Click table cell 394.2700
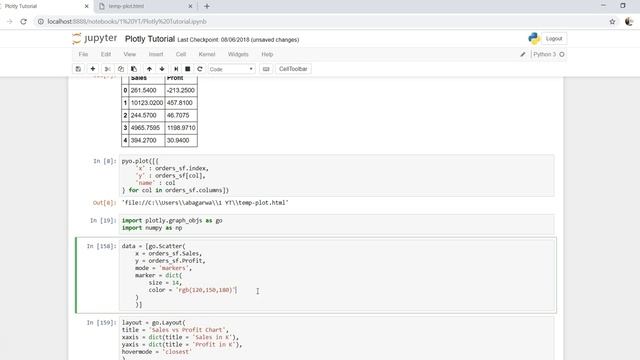 coord(147,140)
